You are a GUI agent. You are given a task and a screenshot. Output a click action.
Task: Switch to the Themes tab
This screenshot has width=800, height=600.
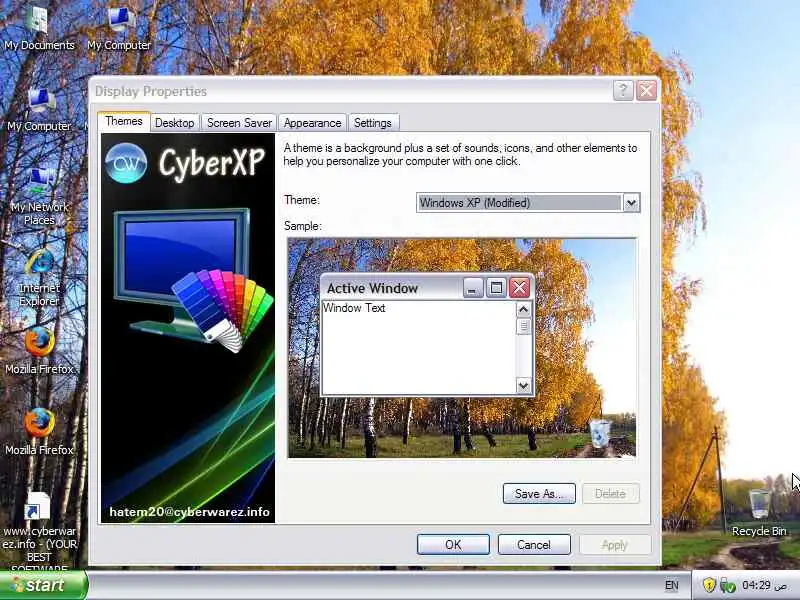[124, 121]
